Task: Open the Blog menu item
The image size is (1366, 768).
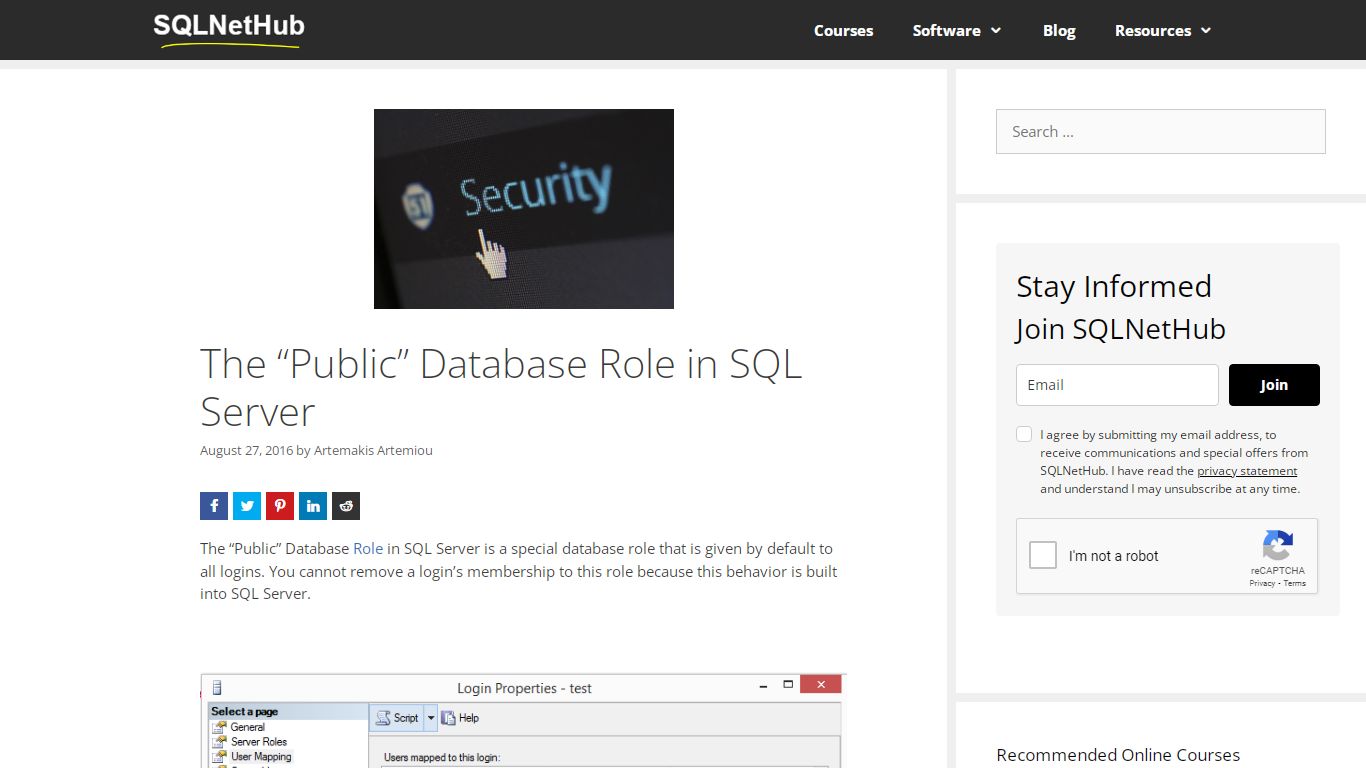Action: (x=1059, y=31)
